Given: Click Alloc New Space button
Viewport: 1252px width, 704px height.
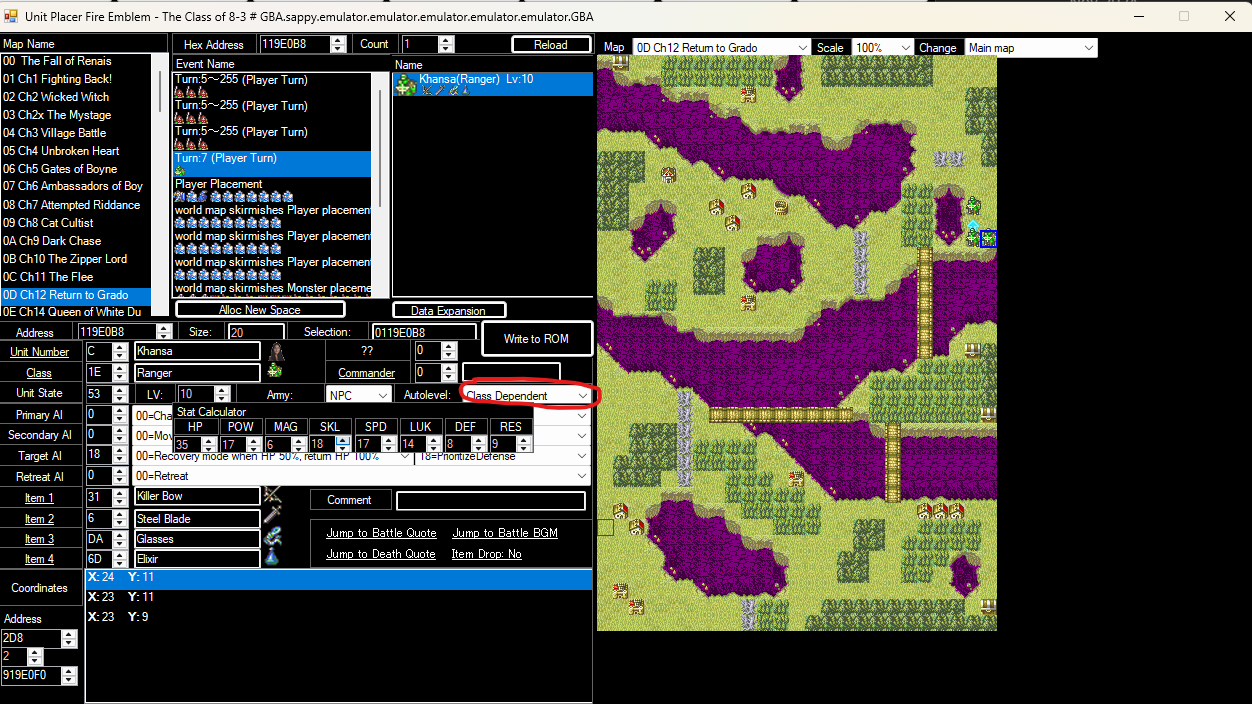Looking at the screenshot, I should (x=260, y=310).
